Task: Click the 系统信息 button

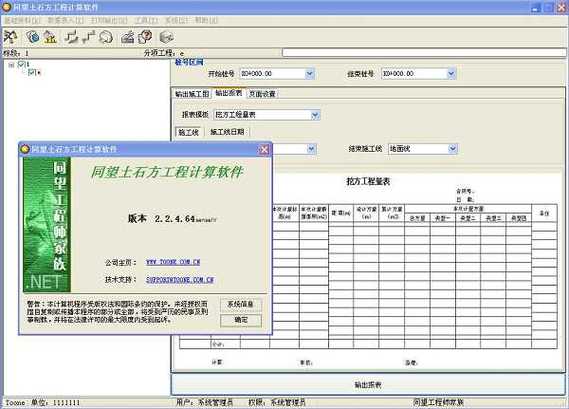Action: (x=241, y=304)
